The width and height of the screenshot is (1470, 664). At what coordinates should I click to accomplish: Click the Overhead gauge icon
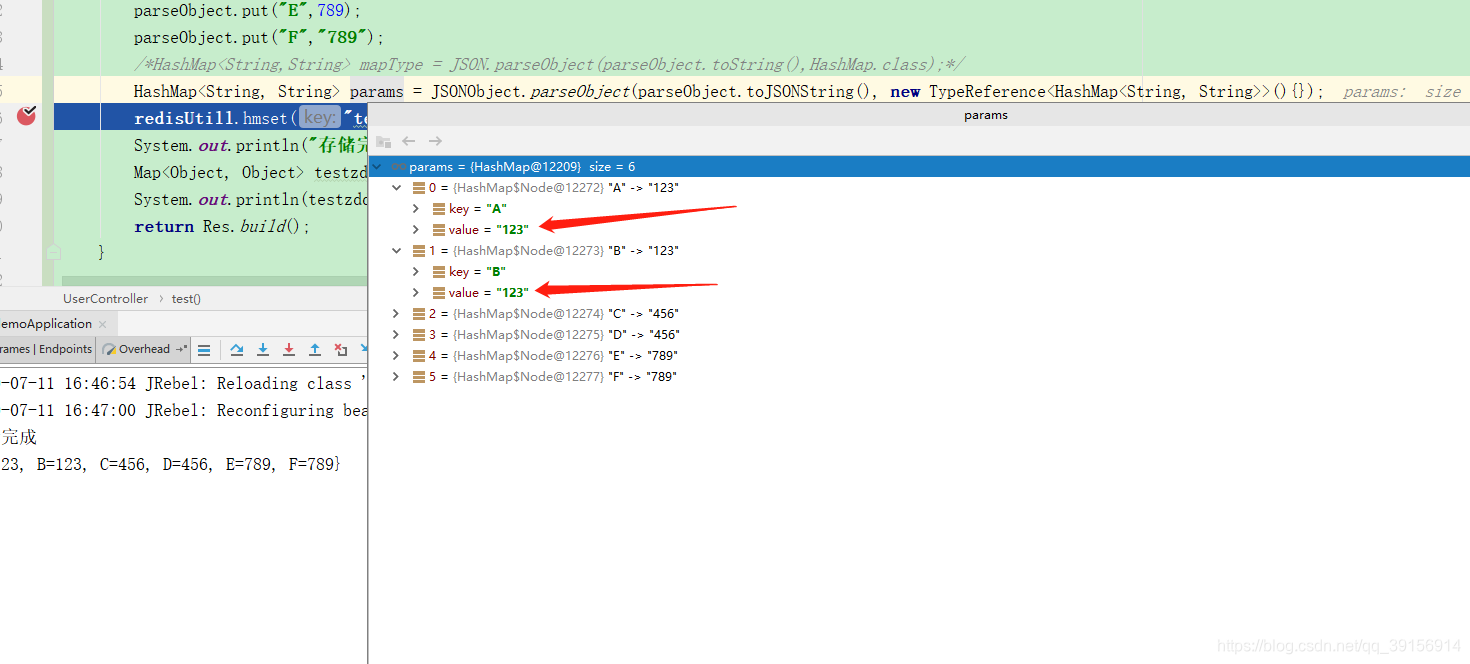pos(110,350)
